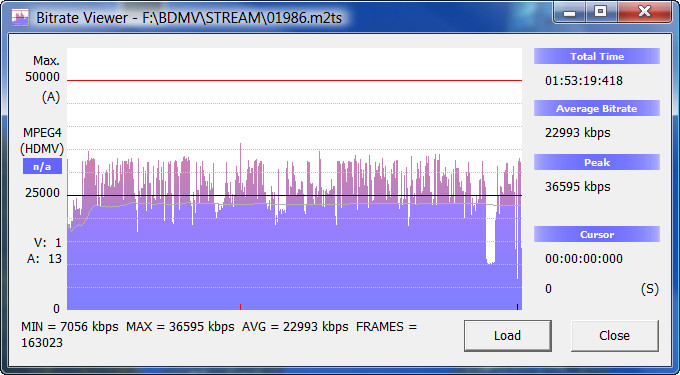Click the black 25000 kbps reference line
The height and width of the screenshot is (375, 680).
coord(294,196)
